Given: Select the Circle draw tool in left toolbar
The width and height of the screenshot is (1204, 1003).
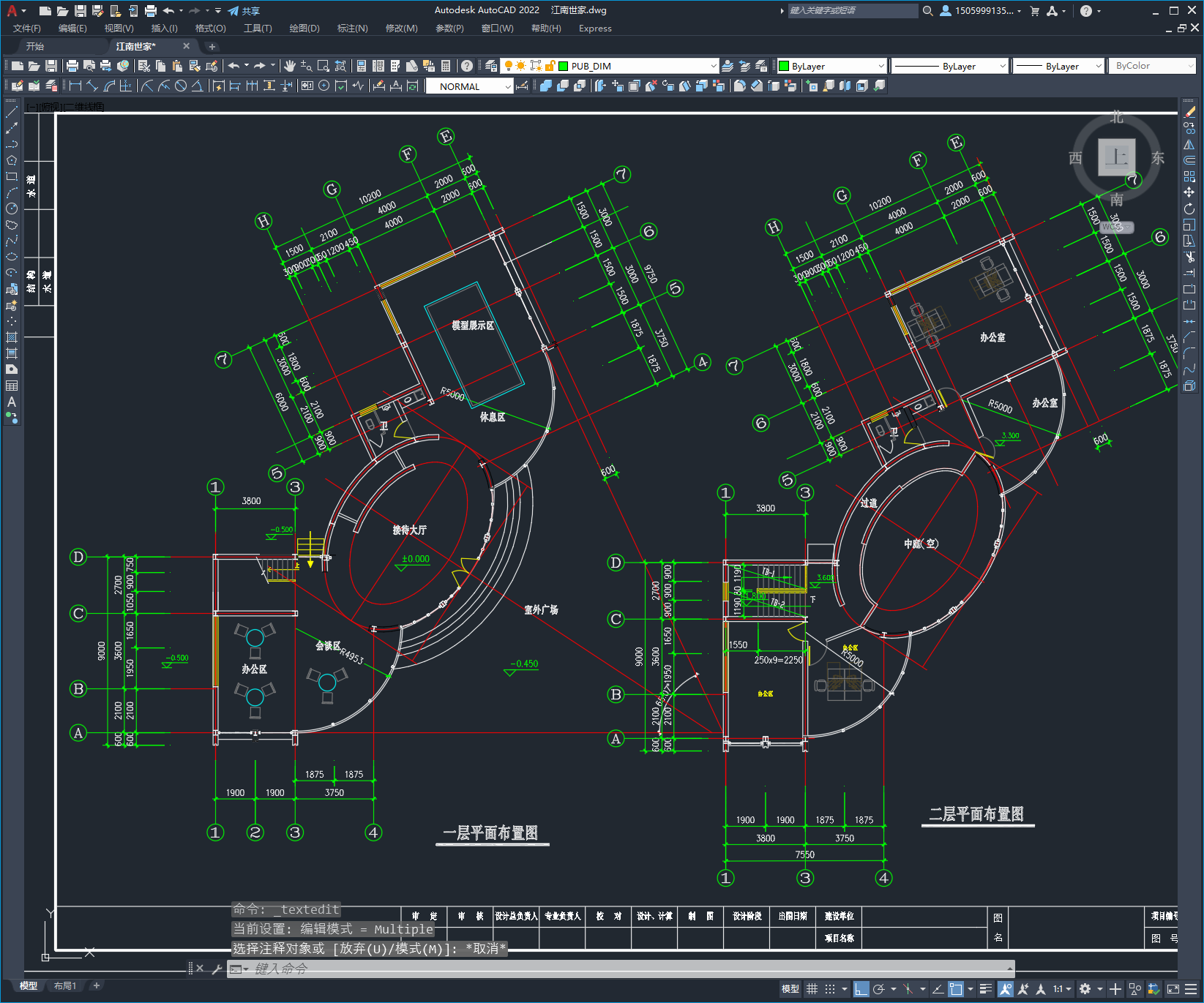Looking at the screenshot, I should [x=12, y=209].
